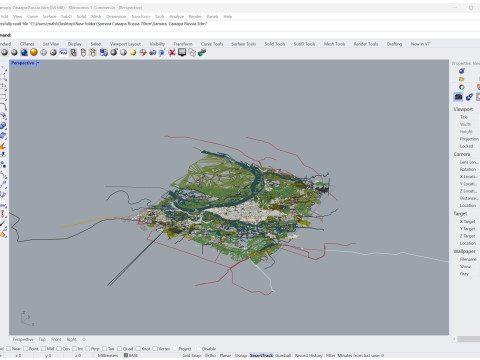Viewport: 480px width, 360px height.
Task: Open the Surface menu
Action: (x=49, y=16)
